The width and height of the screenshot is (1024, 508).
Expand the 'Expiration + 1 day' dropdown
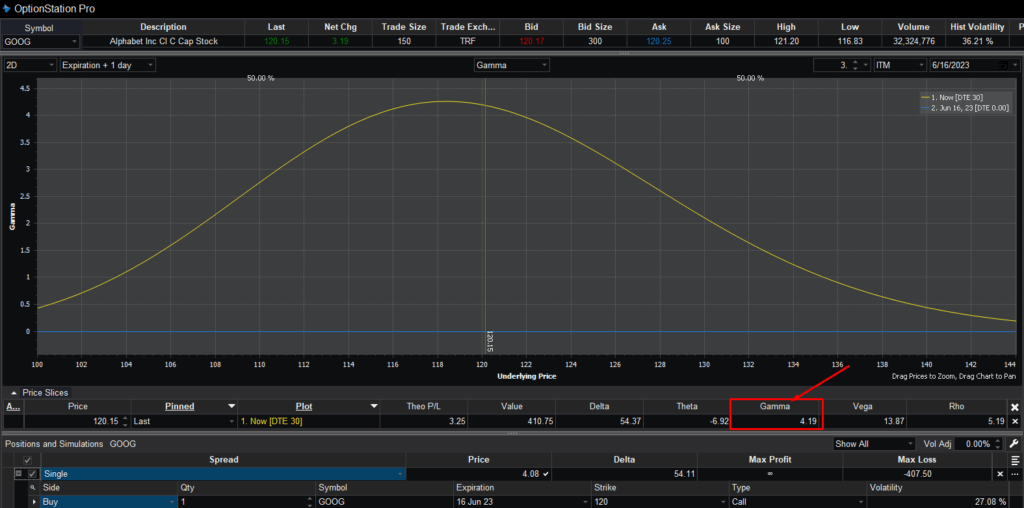(x=107, y=65)
